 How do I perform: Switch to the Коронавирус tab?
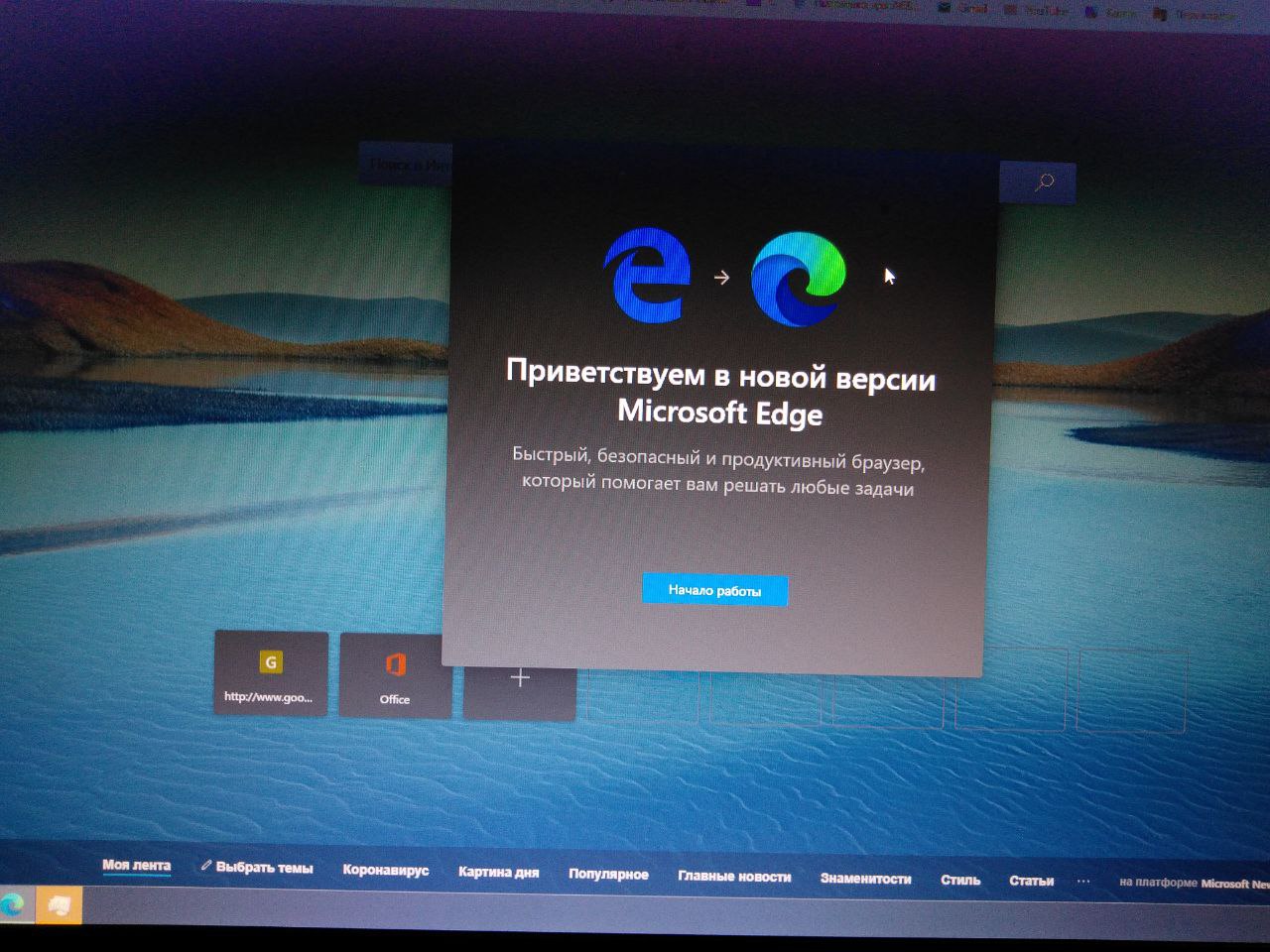coord(386,870)
